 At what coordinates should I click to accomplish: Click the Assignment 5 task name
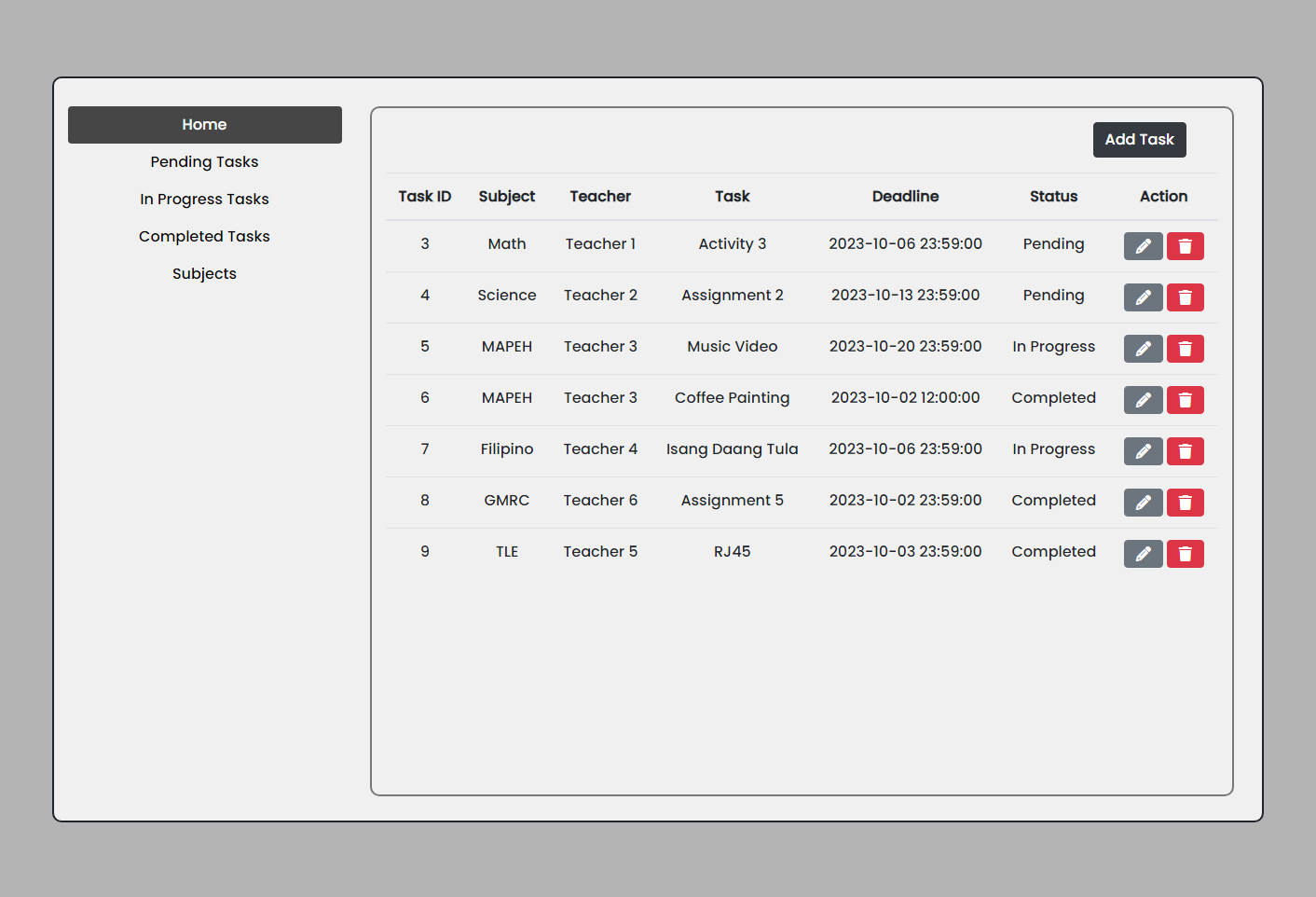[x=733, y=501]
